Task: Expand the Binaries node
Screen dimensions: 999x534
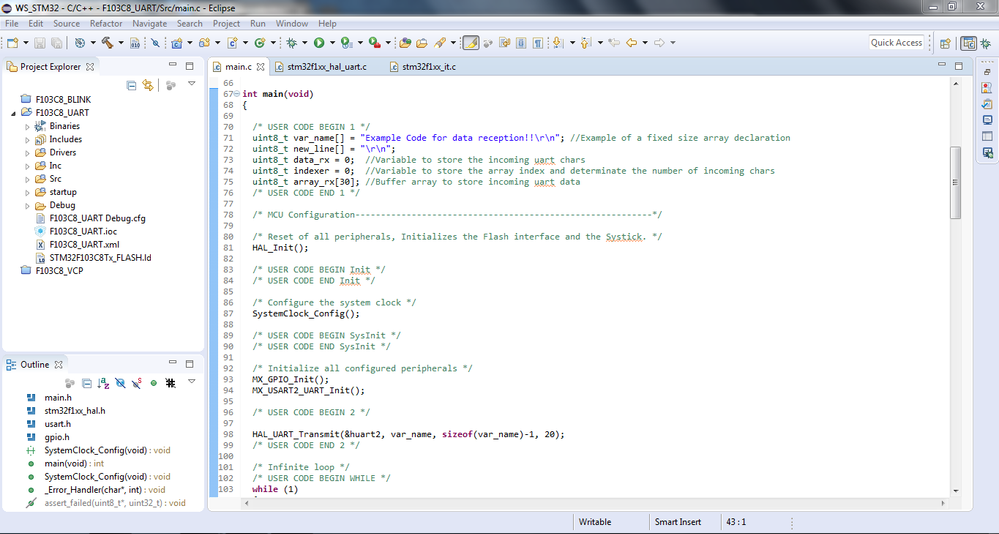Action: click(27, 126)
